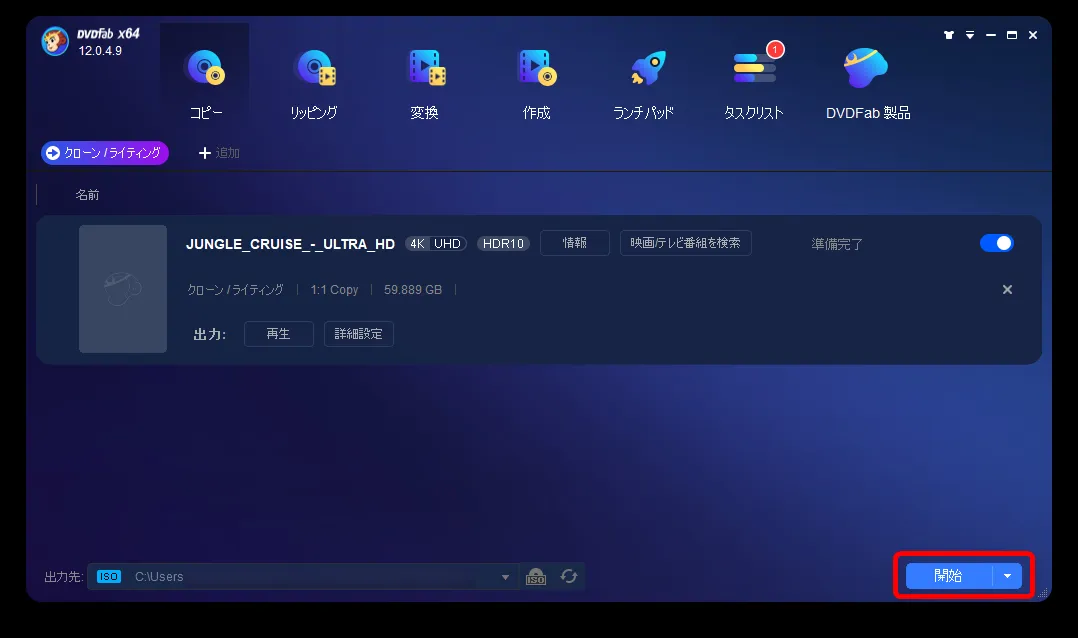Click the 59.889 GB size text
1078x638 pixels.
(x=412, y=289)
